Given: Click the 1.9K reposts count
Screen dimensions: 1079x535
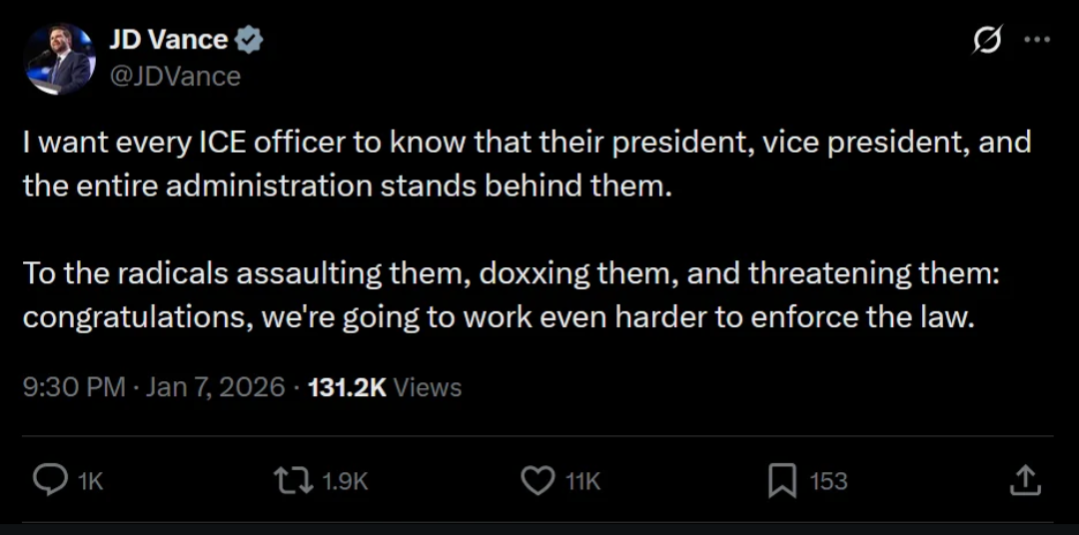Looking at the screenshot, I should tap(345, 482).
